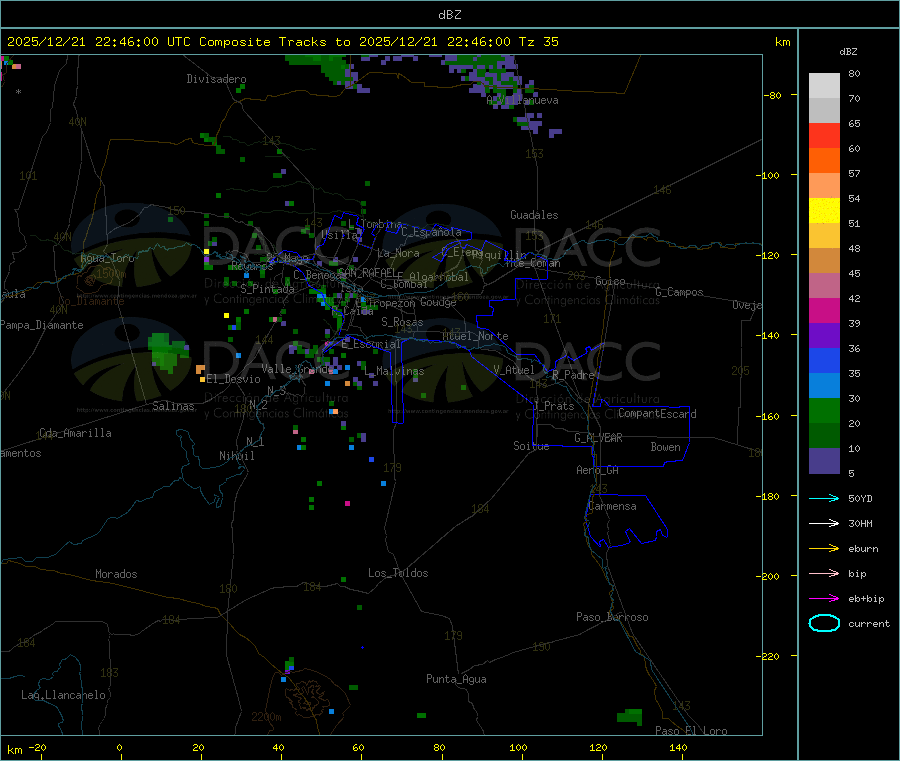Click the 'Tz 35' threshold text
This screenshot has width=900, height=761.
[x=538, y=42]
